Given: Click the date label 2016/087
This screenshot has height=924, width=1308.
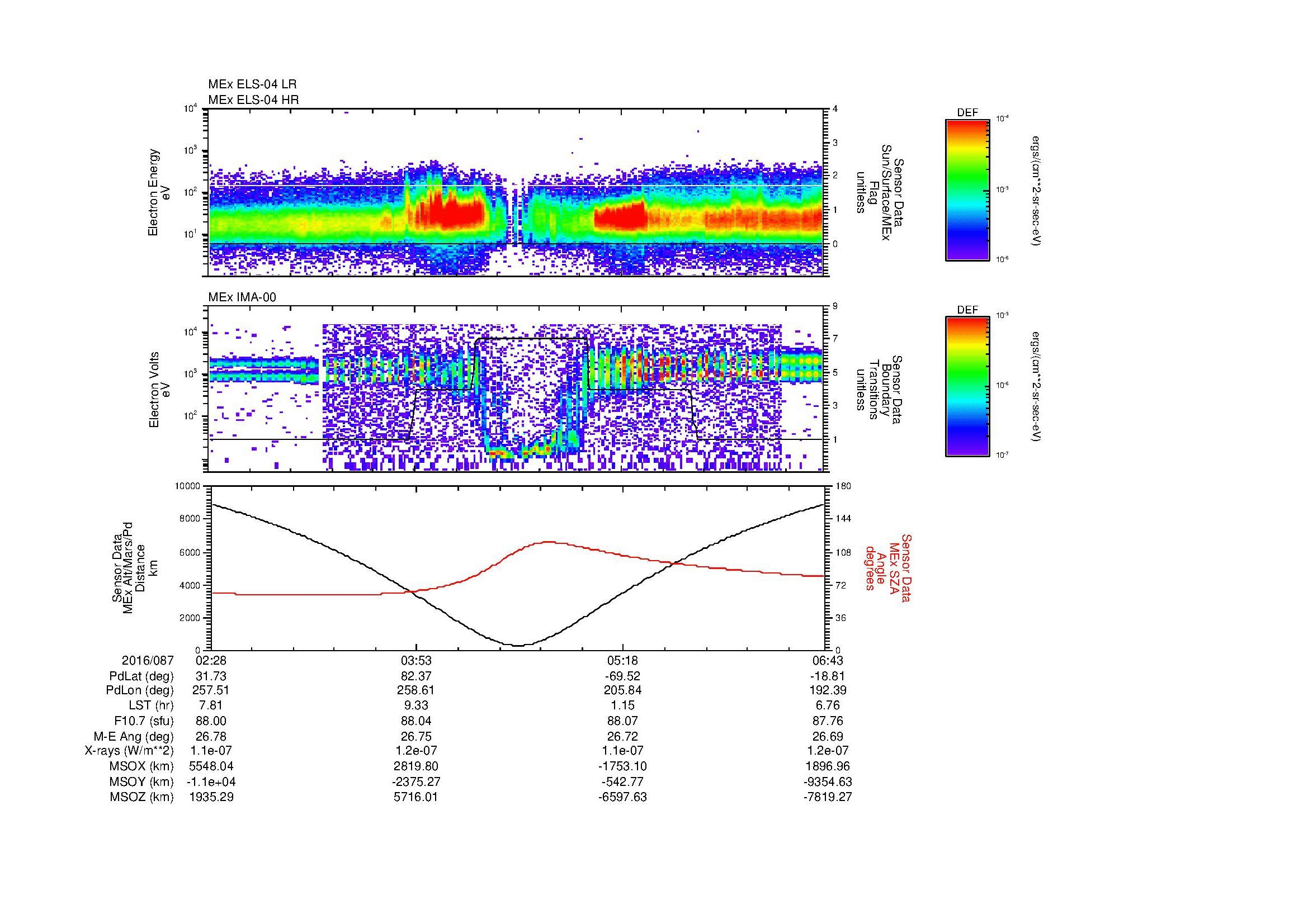Looking at the screenshot, I should click(148, 660).
